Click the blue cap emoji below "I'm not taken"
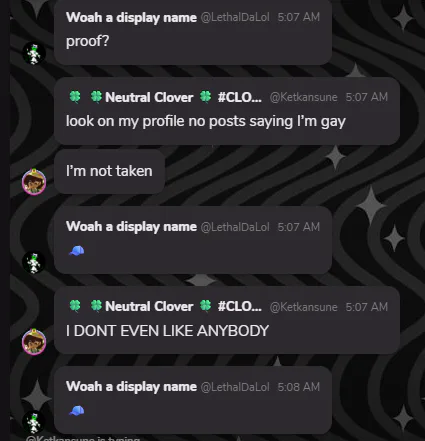Image resolution: width=425 pixels, height=441 pixels. (77, 251)
